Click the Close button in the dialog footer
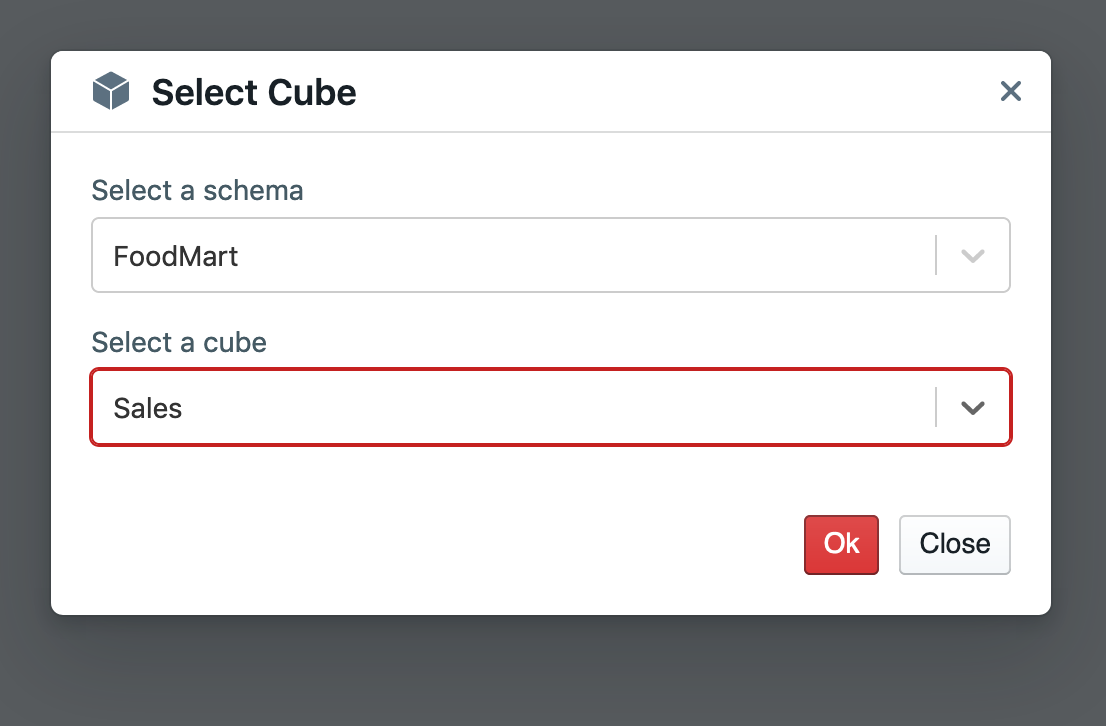The height and width of the screenshot is (726, 1106). pos(954,545)
